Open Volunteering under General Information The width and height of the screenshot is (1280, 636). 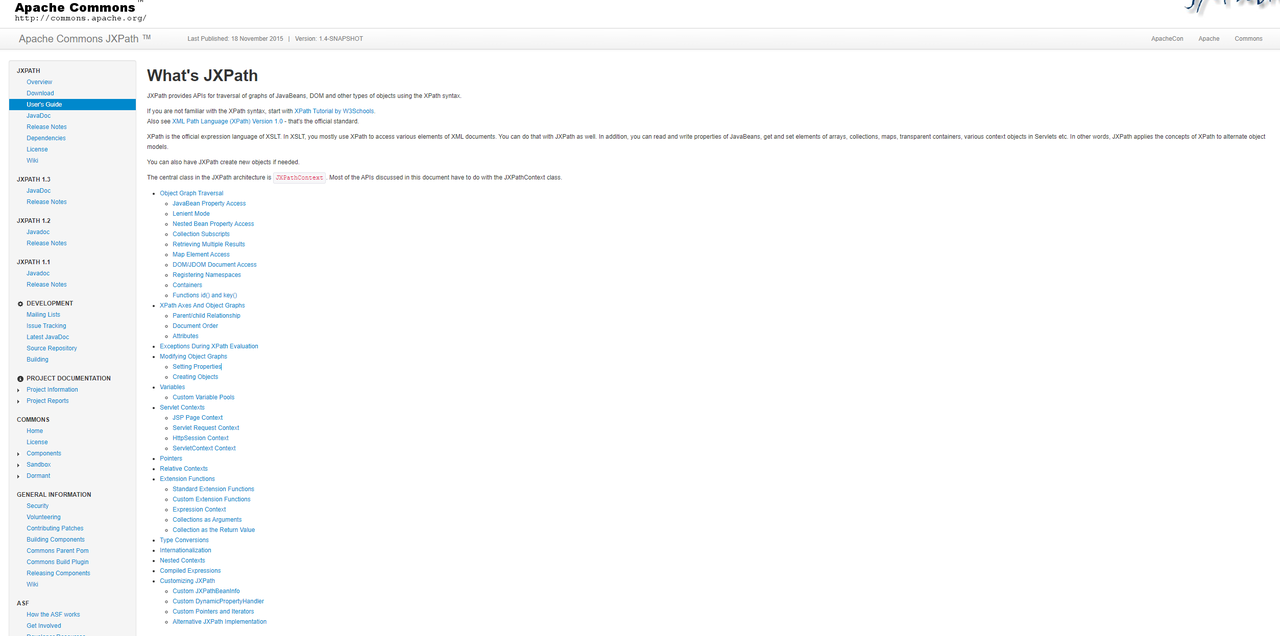[x=43, y=517]
